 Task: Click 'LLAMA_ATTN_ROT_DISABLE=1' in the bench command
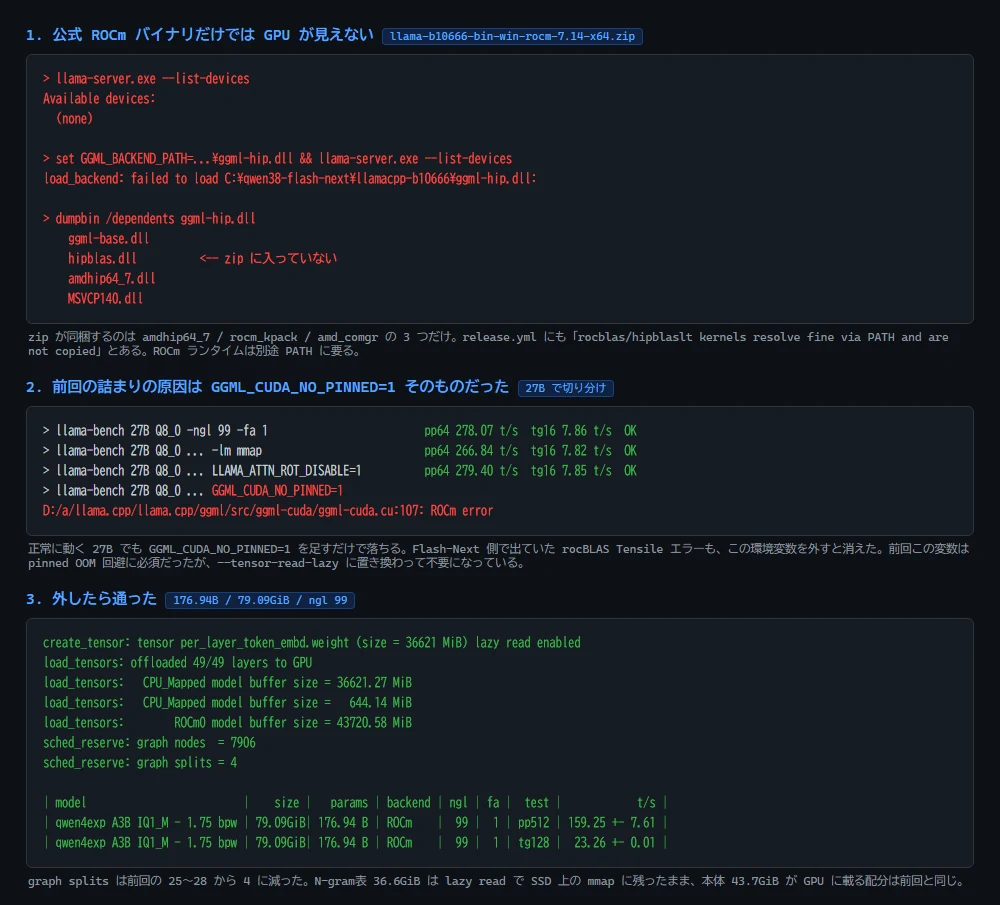[286, 471]
